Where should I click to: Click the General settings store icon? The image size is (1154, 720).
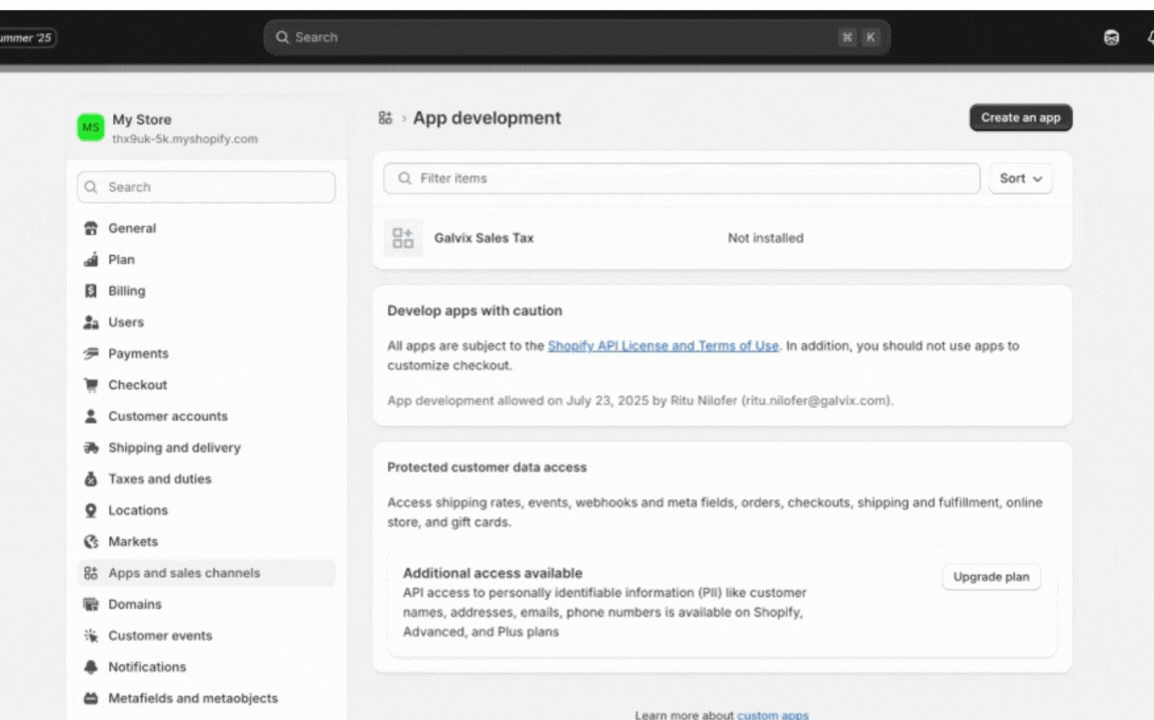pos(91,228)
